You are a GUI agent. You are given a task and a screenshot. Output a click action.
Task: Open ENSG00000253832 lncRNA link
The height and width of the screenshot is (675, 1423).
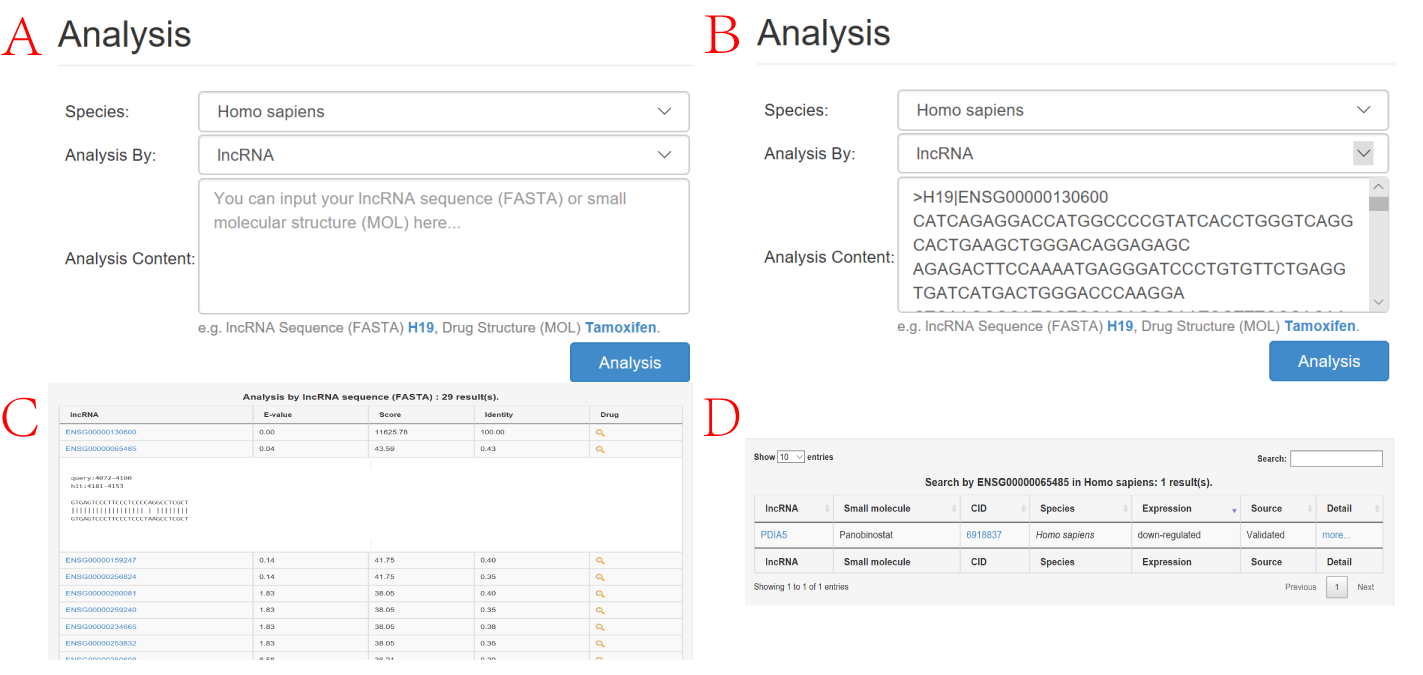101,643
